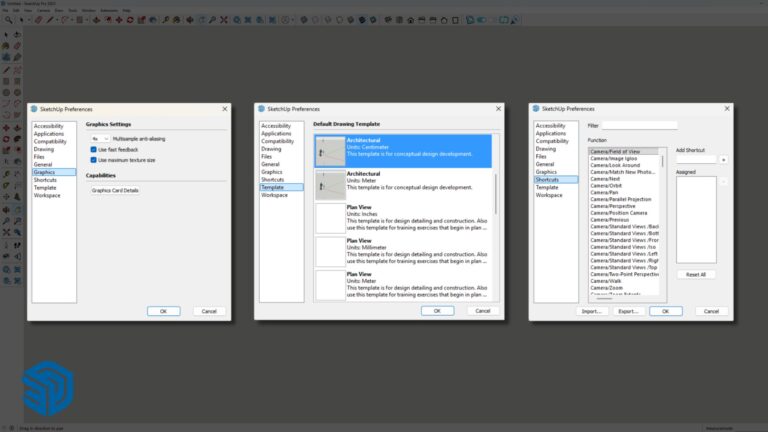The image size is (768, 432).
Task: Select the Zoom Extents tool in top toolbar
Action: click(224, 20)
